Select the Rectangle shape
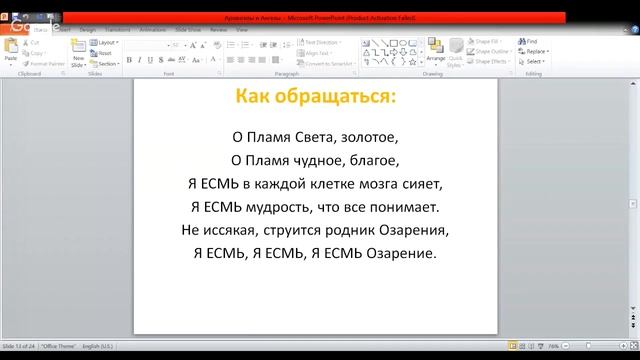The image size is (640, 360). (x=393, y=43)
